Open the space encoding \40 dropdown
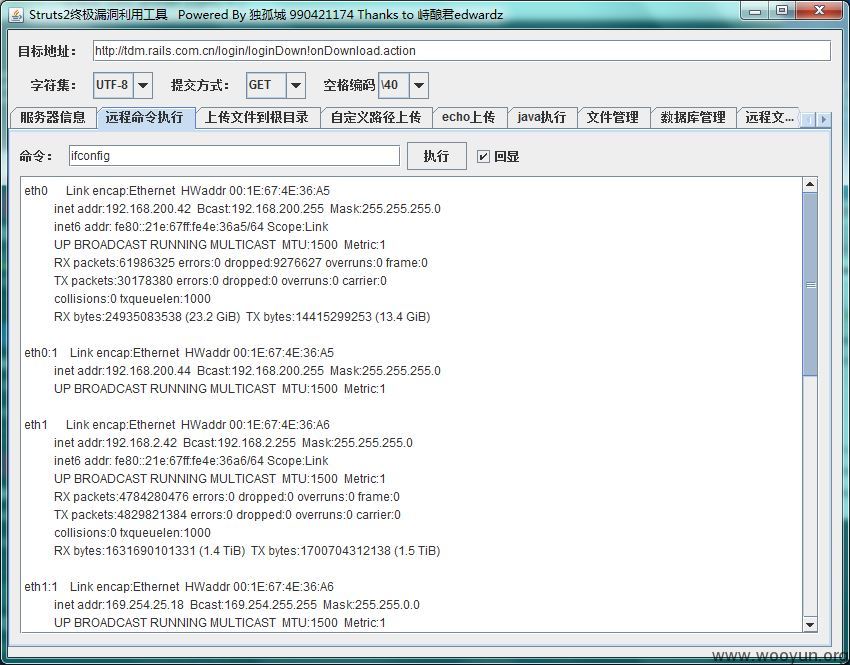 click(418, 85)
